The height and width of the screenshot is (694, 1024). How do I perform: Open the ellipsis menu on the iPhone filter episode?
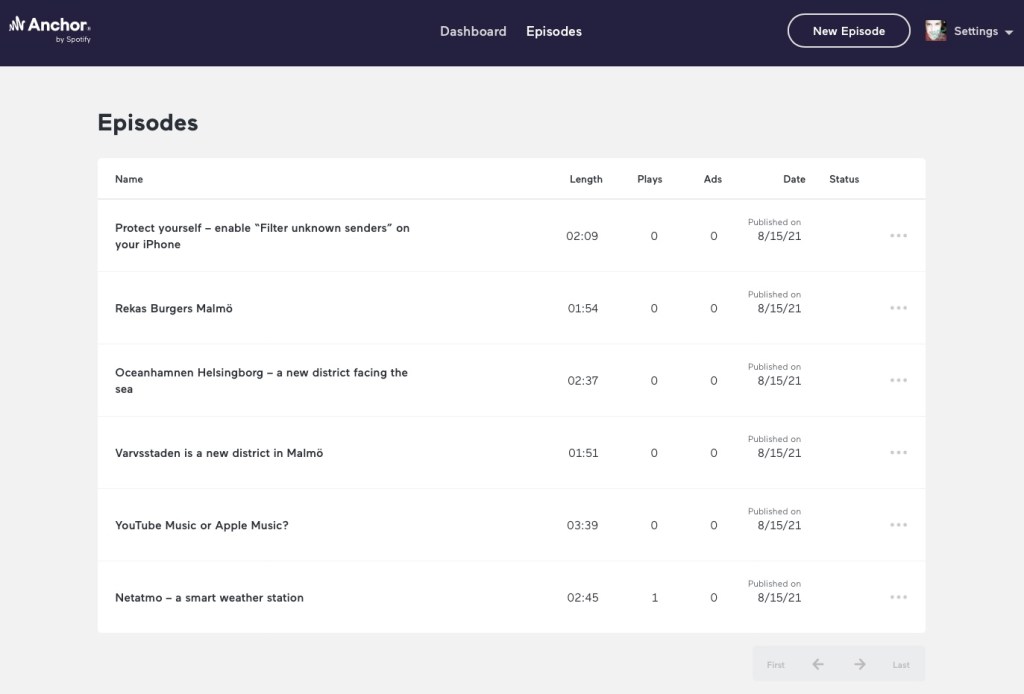(x=898, y=235)
